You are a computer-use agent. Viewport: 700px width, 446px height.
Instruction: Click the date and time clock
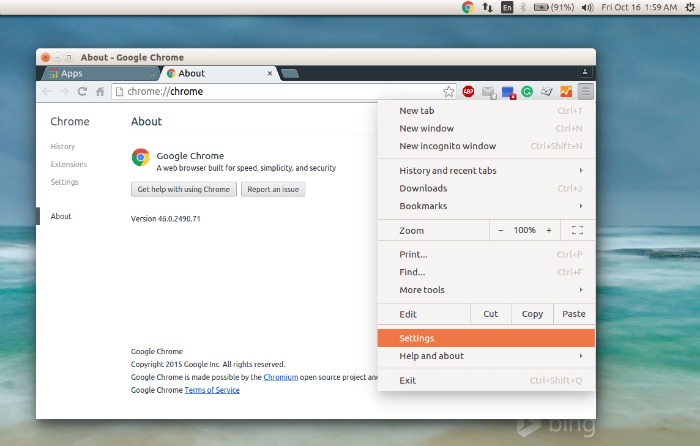click(639, 7)
